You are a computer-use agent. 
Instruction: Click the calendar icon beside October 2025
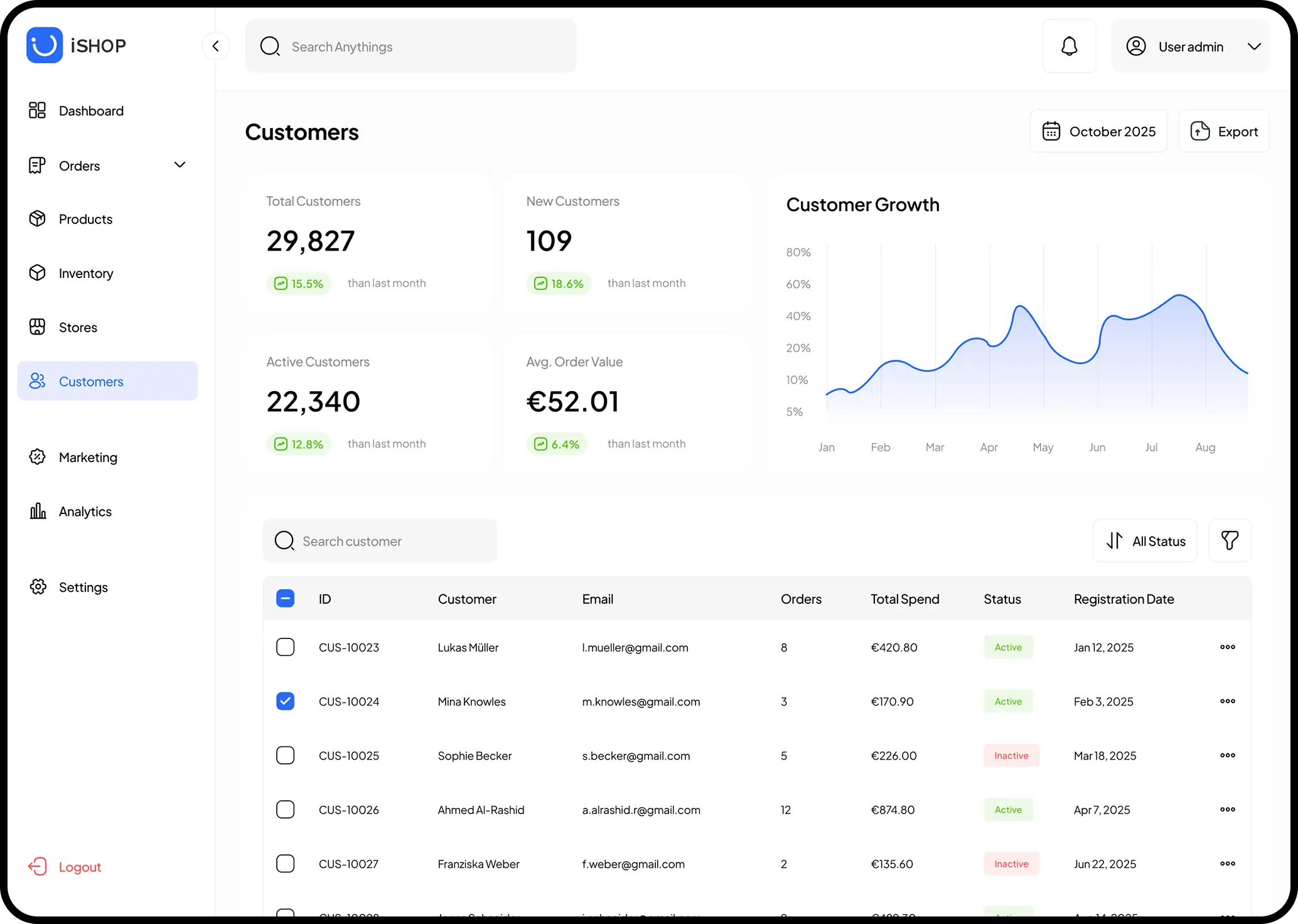click(x=1051, y=131)
